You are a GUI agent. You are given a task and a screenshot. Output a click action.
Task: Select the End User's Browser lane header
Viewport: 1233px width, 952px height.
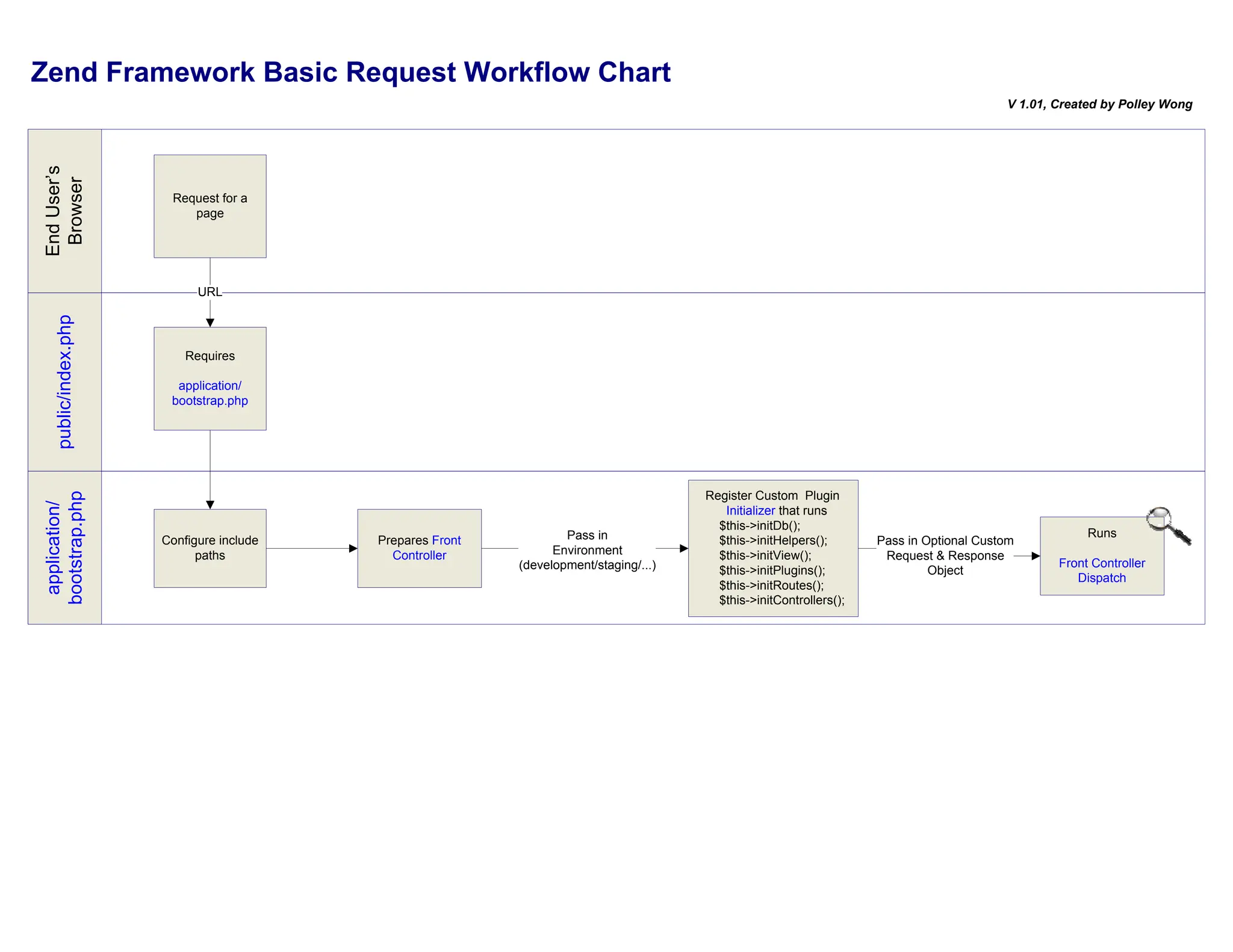pyautogui.click(x=65, y=211)
